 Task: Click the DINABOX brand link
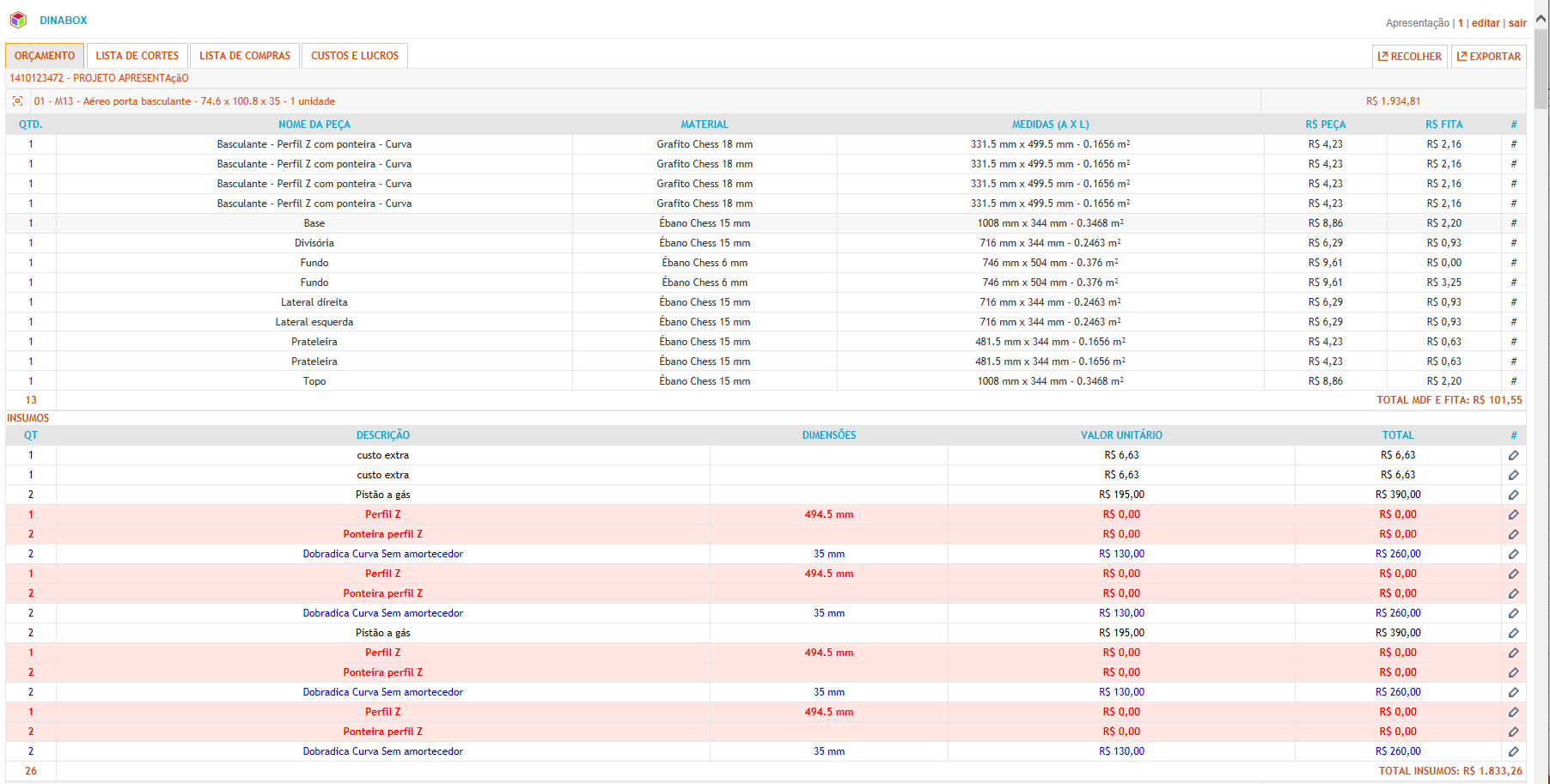64,21
